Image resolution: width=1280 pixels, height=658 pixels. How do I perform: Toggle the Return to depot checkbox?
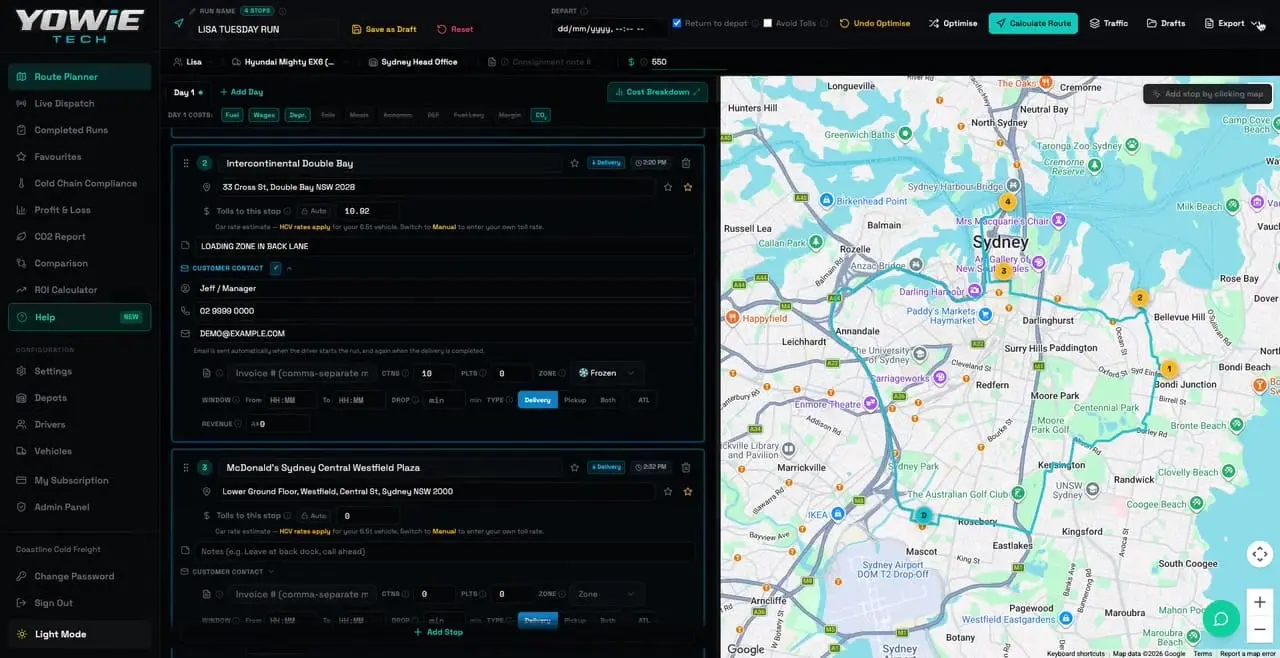pos(677,23)
